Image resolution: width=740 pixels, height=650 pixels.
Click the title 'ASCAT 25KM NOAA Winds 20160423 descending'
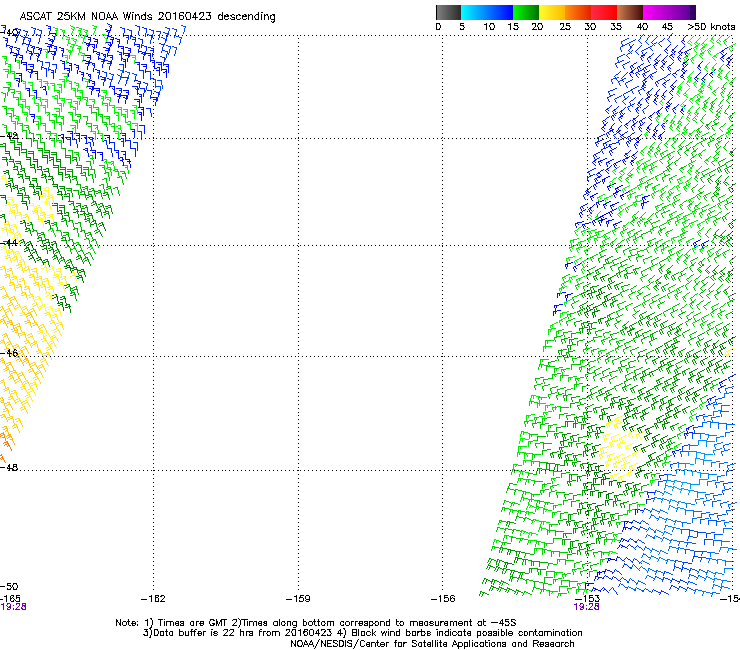[147, 16]
